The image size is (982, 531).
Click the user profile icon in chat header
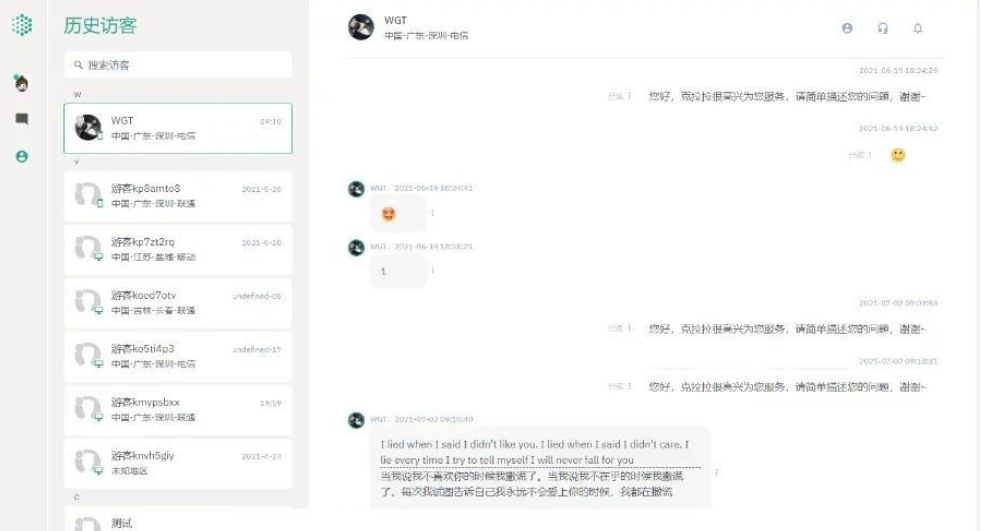point(847,28)
